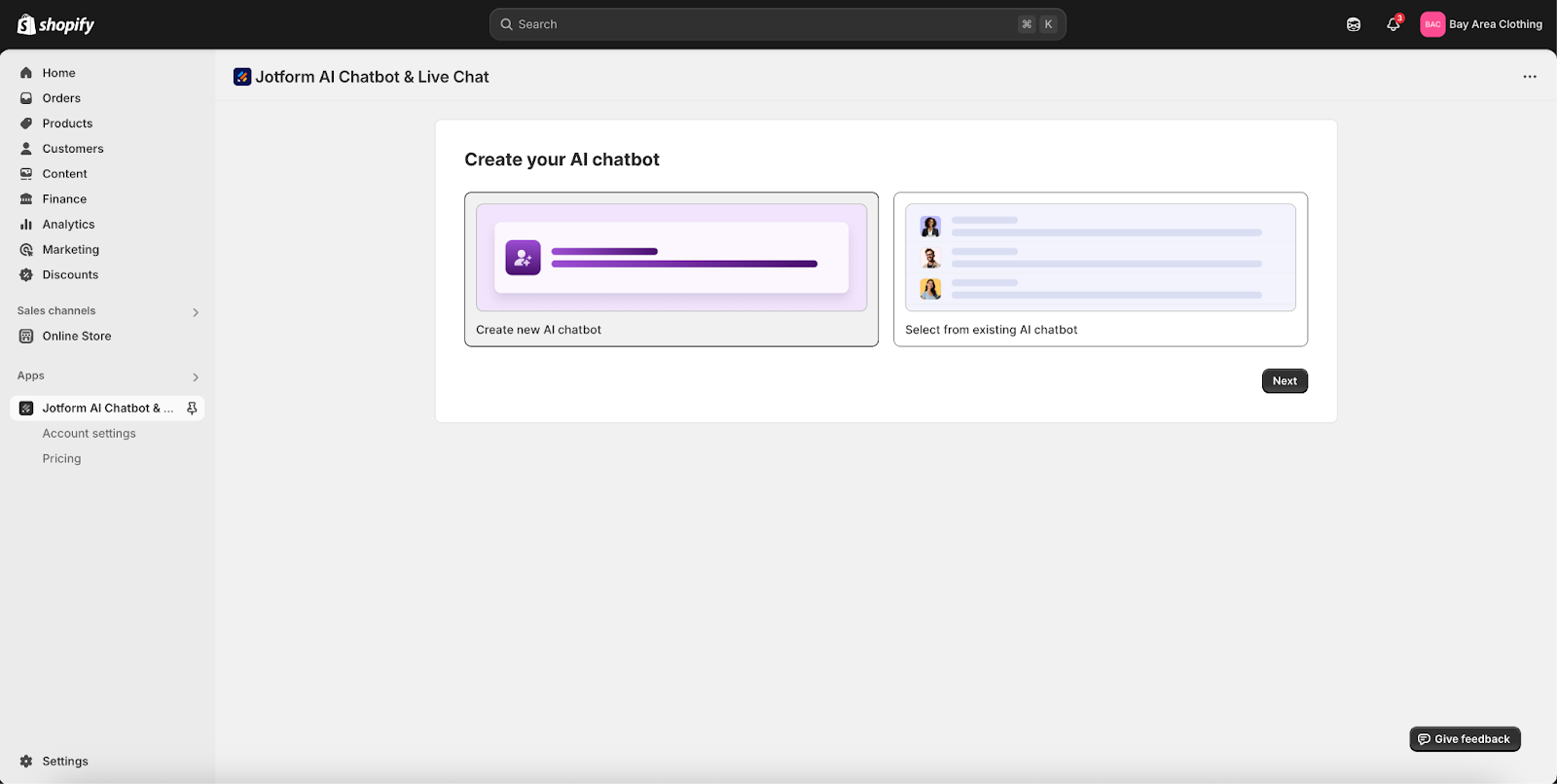Click second avatar in existing chatbot list
Image resolution: width=1557 pixels, height=784 pixels.
pyautogui.click(x=930, y=258)
